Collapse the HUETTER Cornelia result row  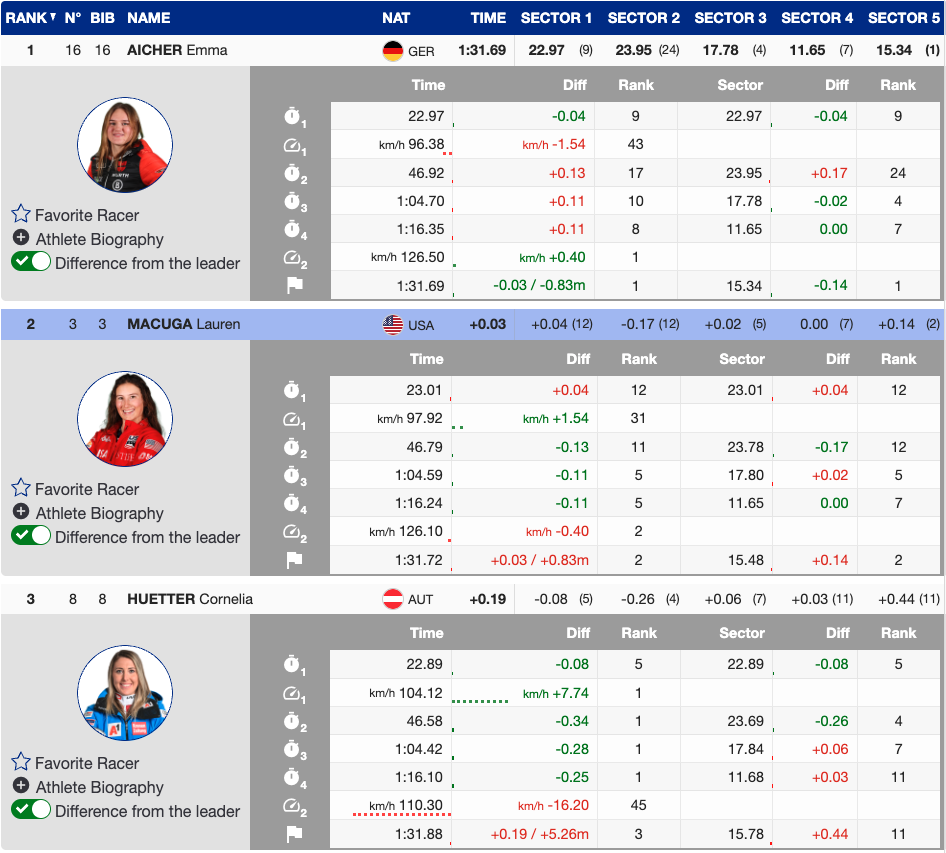click(x=189, y=599)
